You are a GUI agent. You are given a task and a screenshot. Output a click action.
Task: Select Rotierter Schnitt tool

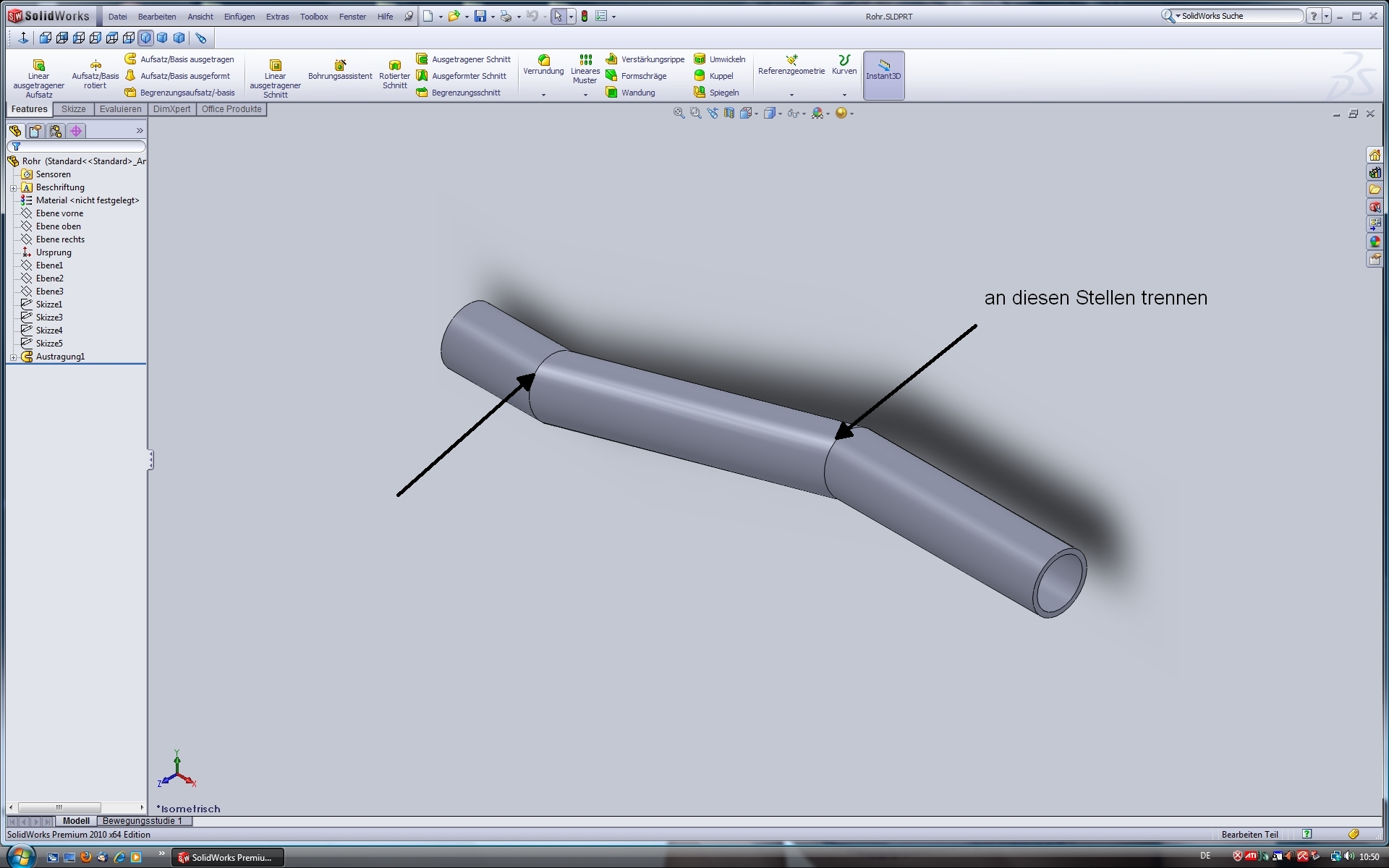(x=394, y=74)
